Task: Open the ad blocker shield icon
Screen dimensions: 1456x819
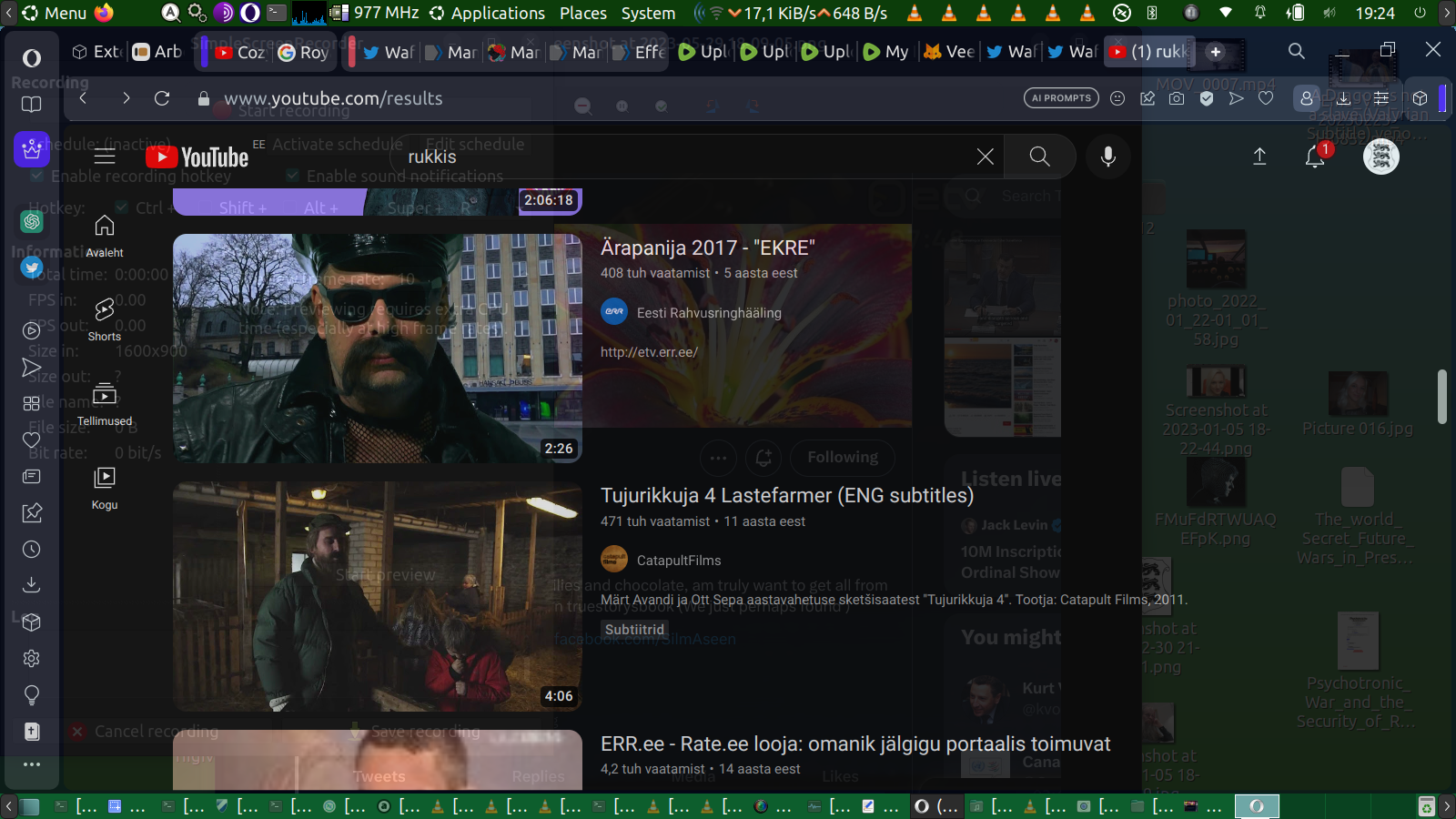Action: pyautogui.click(x=1207, y=98)
